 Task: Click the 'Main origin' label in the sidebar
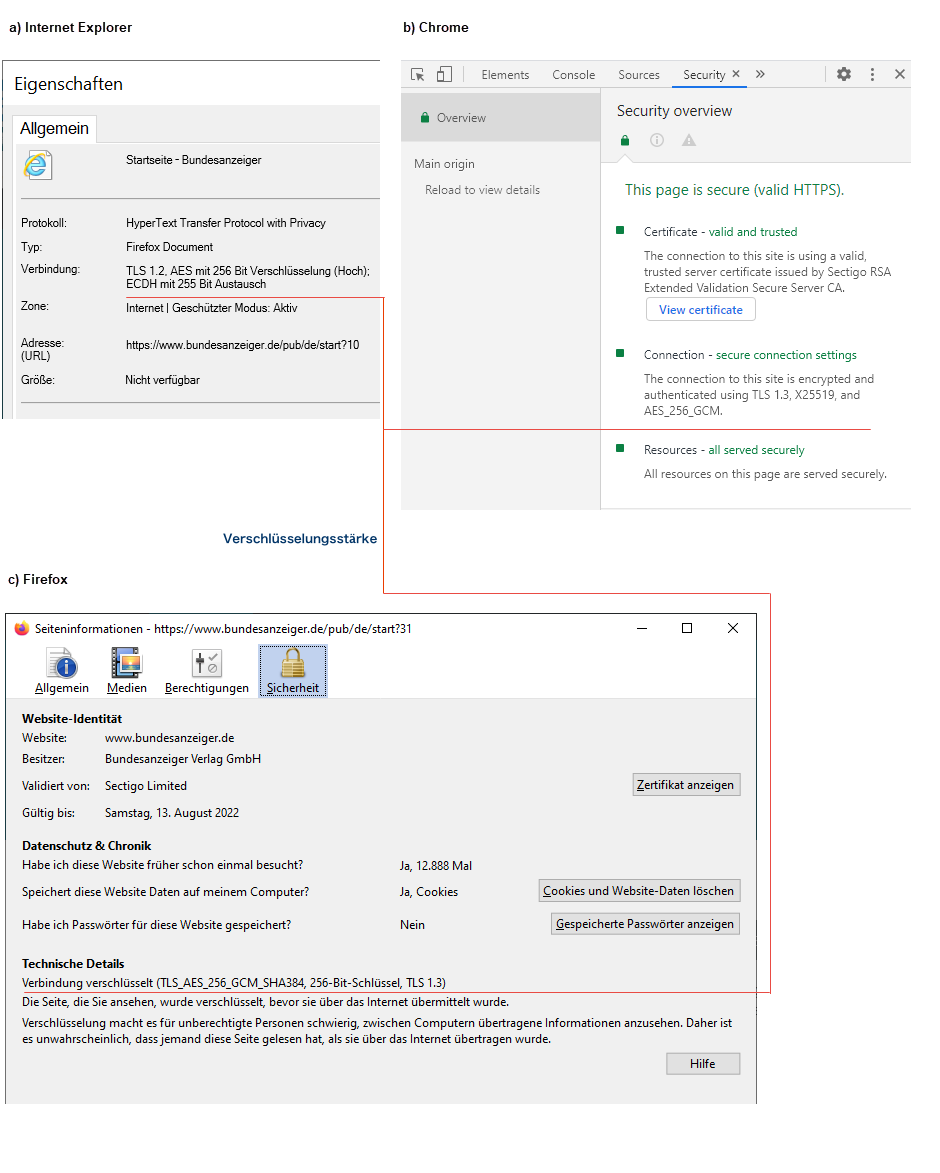[444, 164]
